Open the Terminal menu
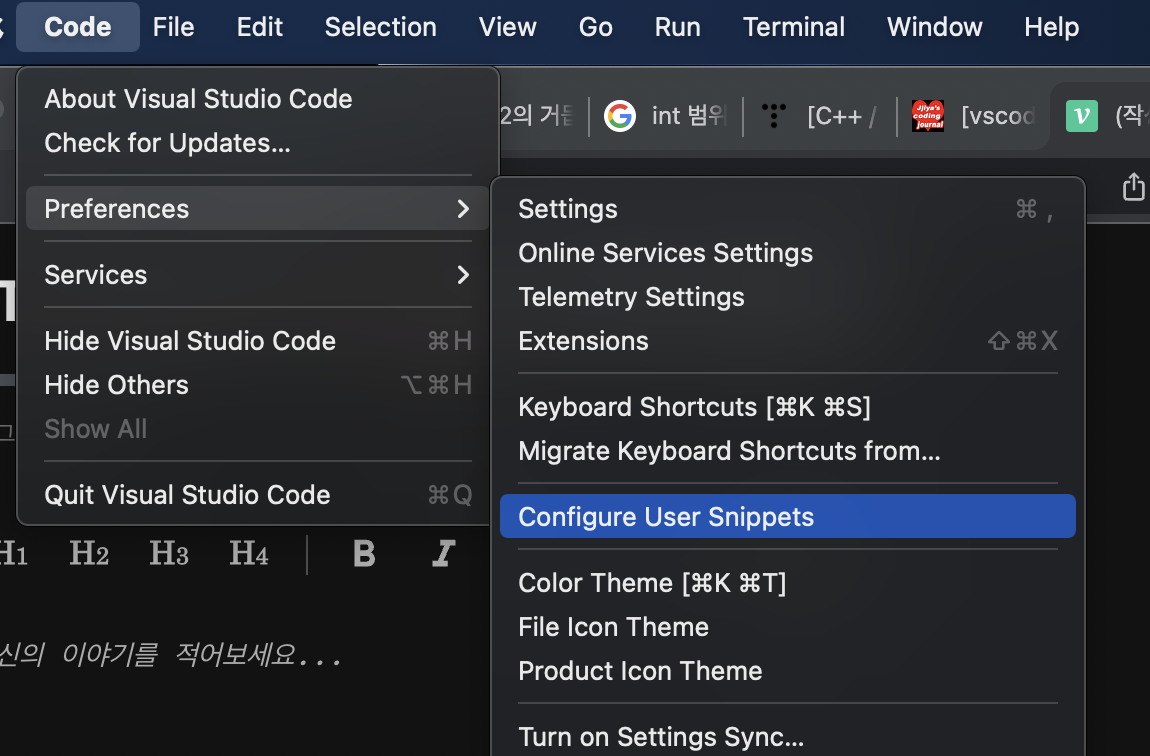The width and height of the screenshot is (1150, 756). (x=793, y=27)
